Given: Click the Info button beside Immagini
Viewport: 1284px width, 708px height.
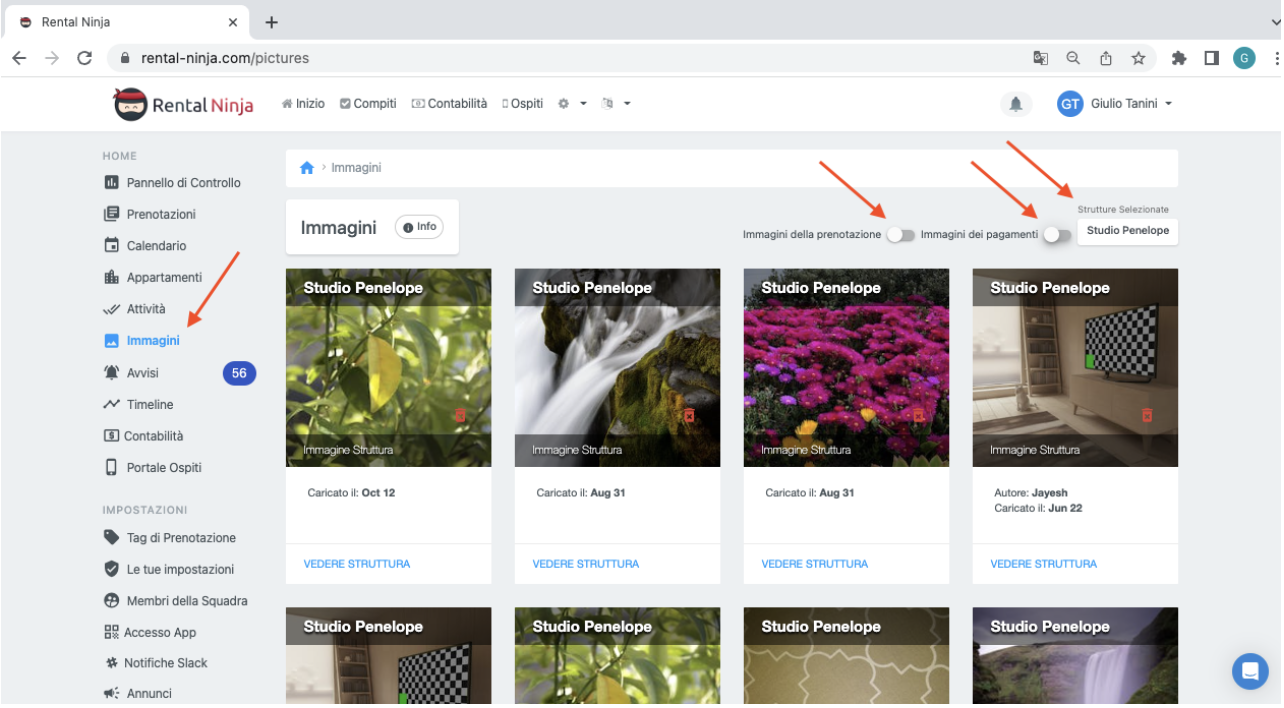Looking at the screenshot, I should coord(419,227).
